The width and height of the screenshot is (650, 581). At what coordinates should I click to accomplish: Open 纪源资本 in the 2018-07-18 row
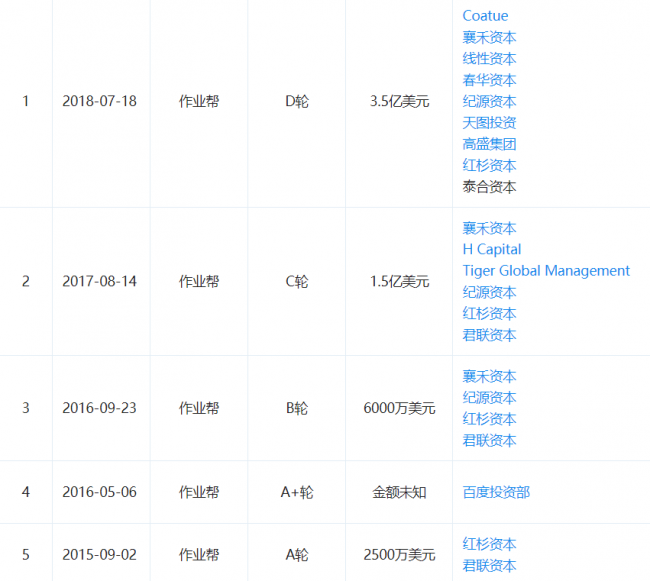click(489, 101)
